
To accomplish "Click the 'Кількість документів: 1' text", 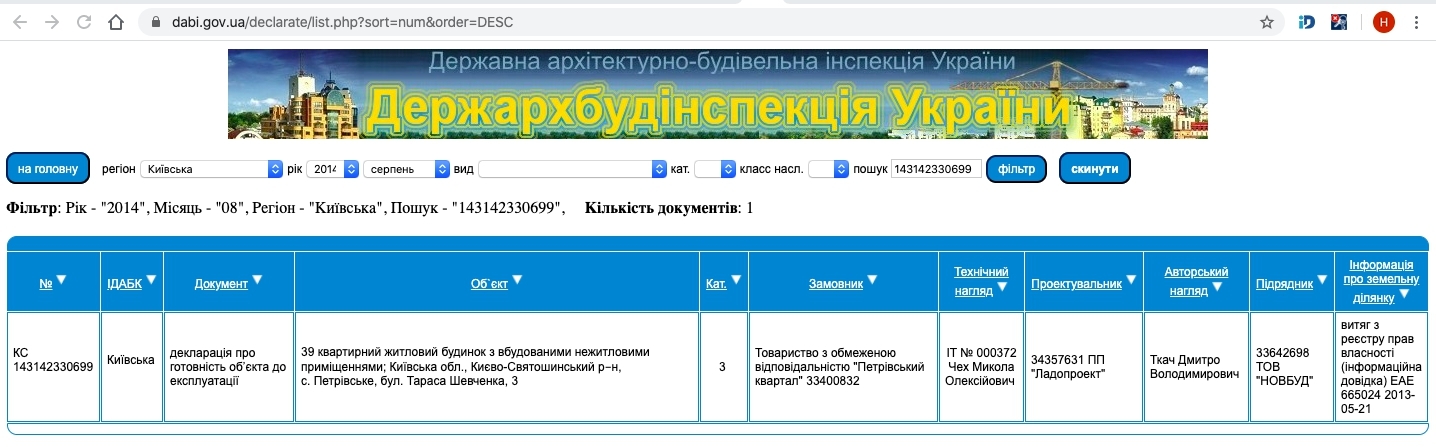I will [669, 208].
